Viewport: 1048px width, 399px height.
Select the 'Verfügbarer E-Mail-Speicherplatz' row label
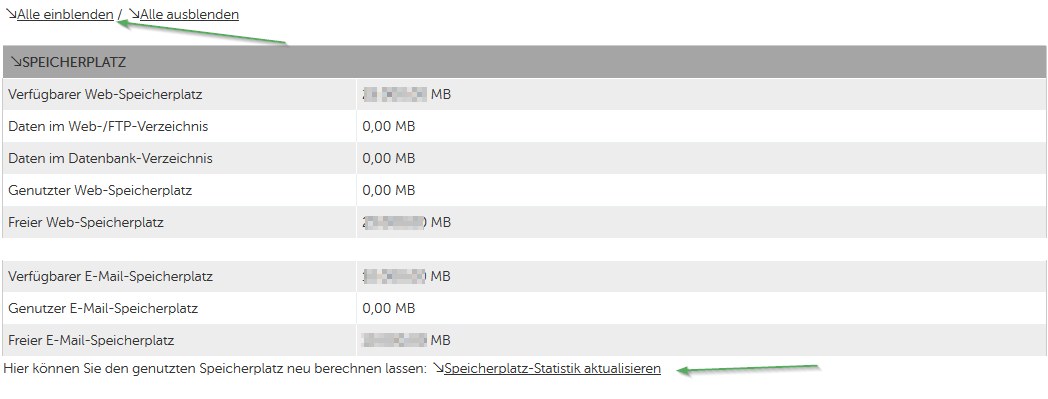110,276
